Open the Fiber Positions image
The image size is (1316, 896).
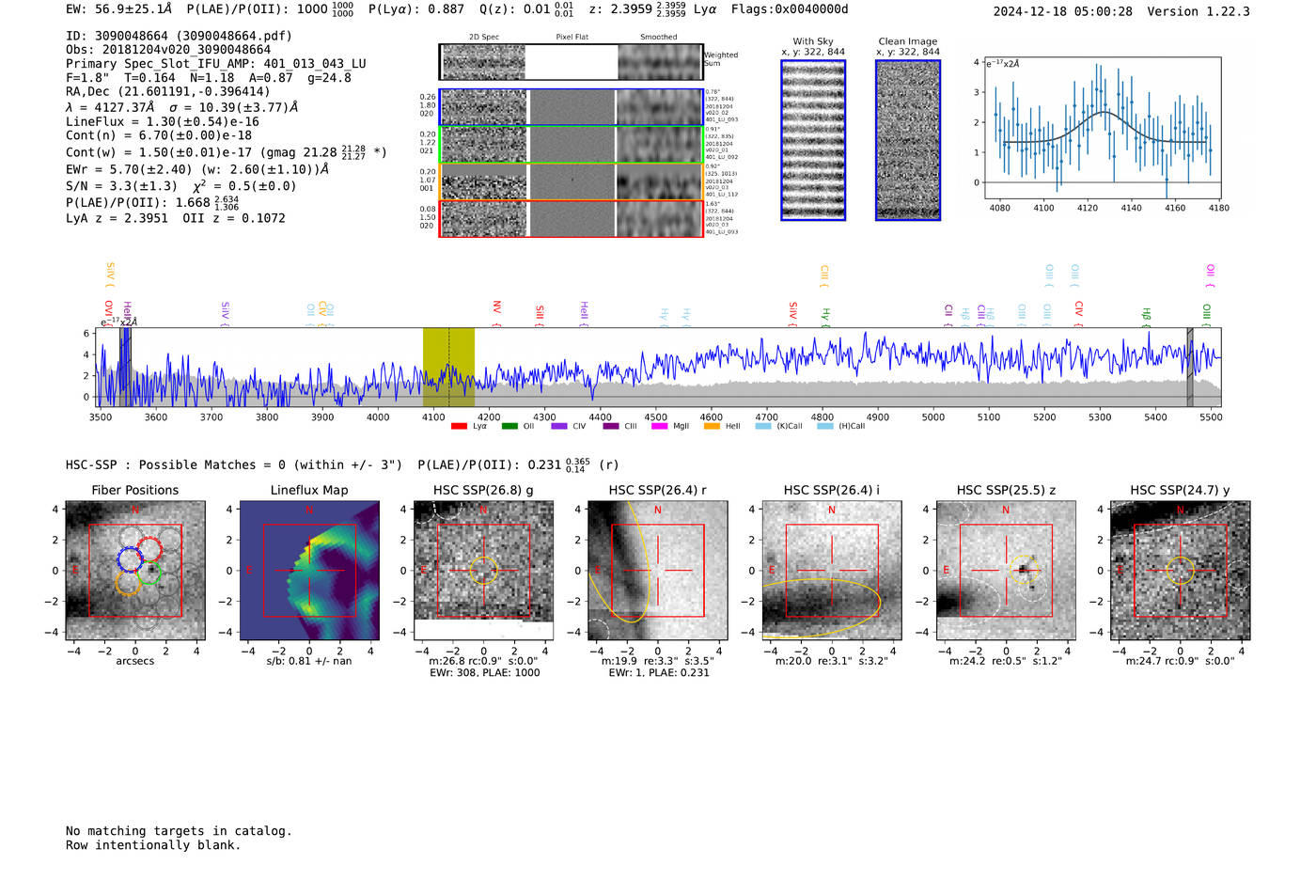[135, 571]
